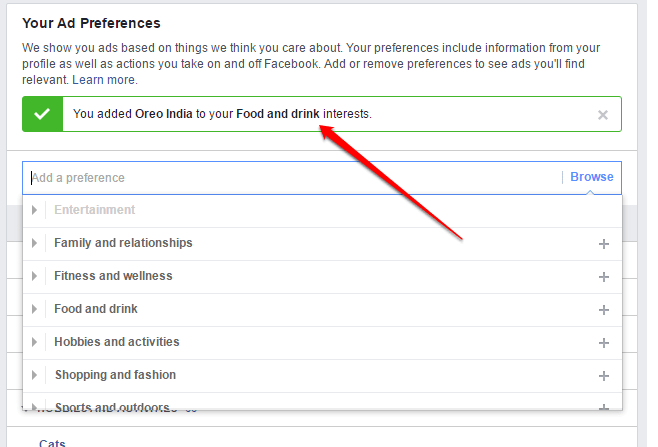Select the Hobbies and activities category
The width and height of the screenshot is (658, 447).
click(x=117, y=342)
